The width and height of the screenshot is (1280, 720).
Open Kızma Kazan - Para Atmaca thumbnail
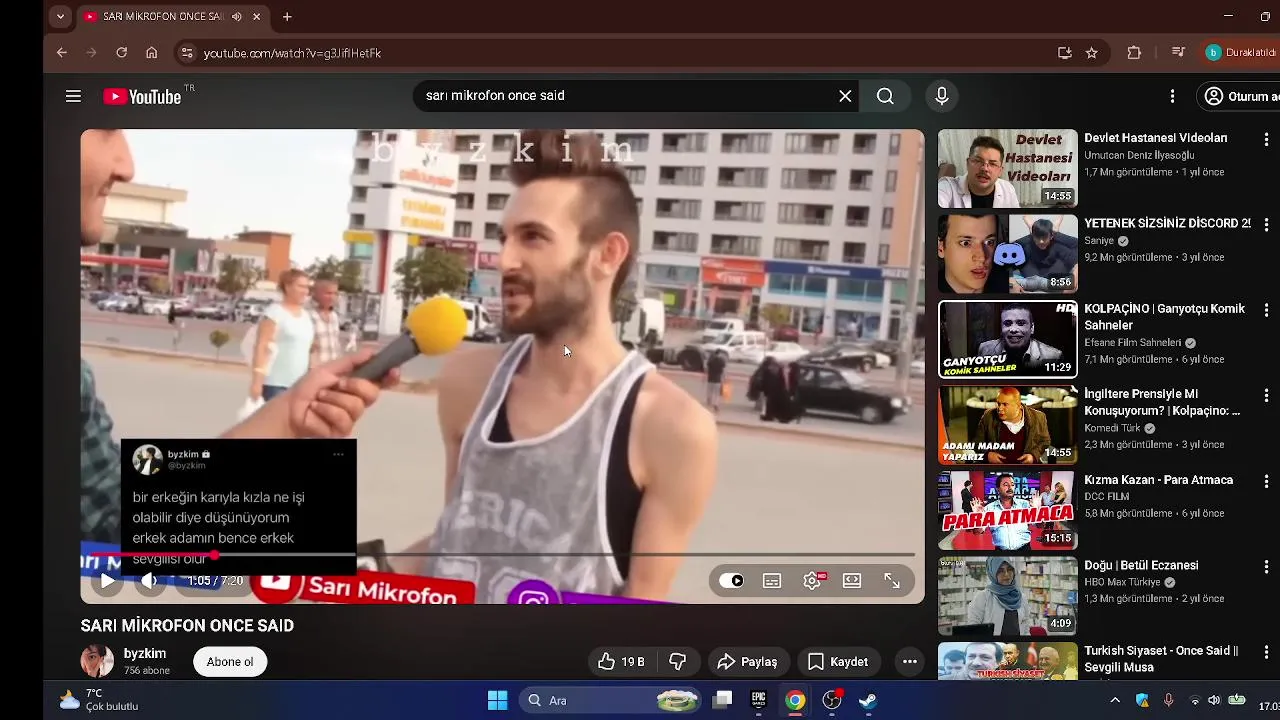click(x=1008, y=510)
